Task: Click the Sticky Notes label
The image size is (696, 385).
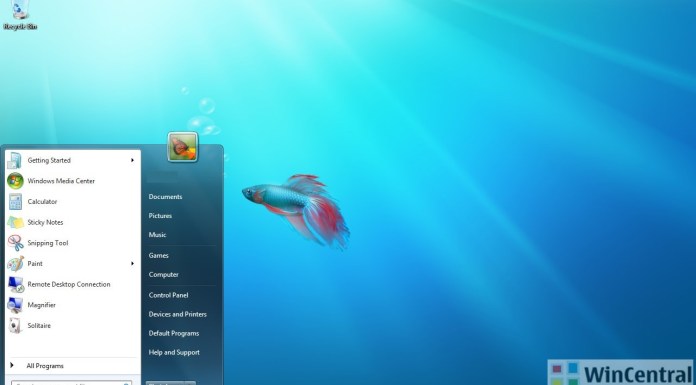Action: [45, 222]
